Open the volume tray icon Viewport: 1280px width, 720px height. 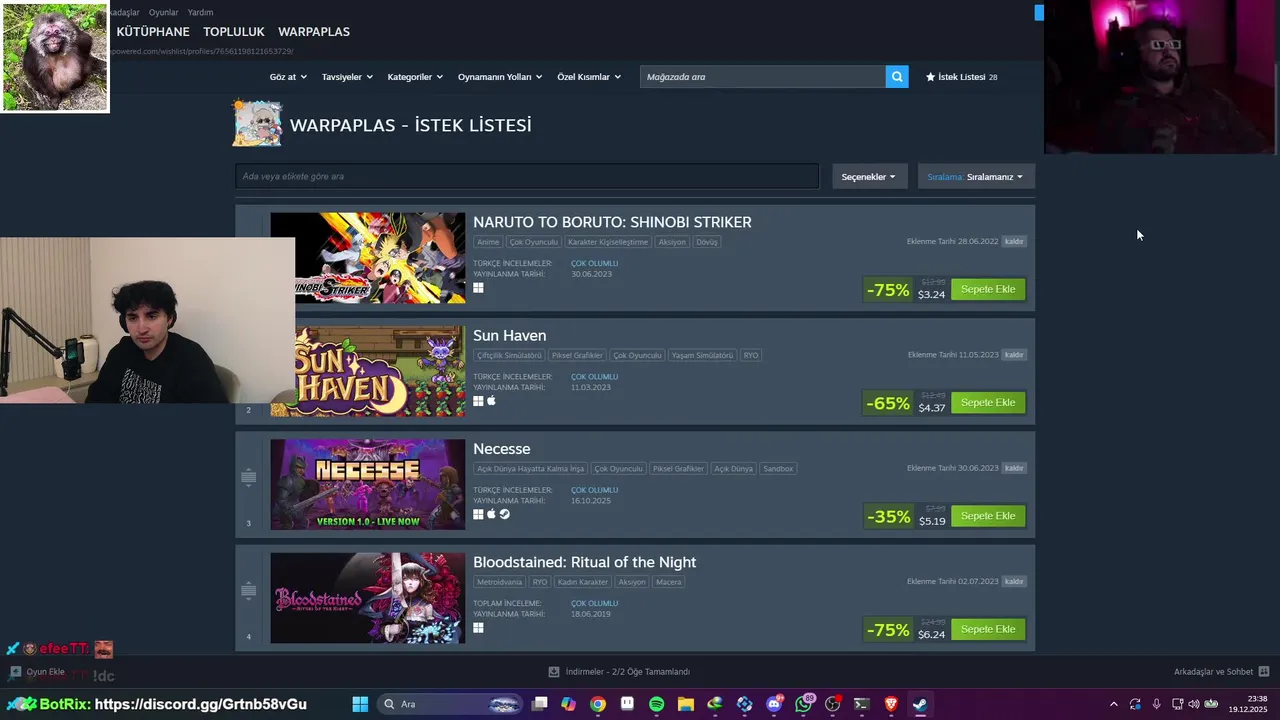[x=1193, y=704]
